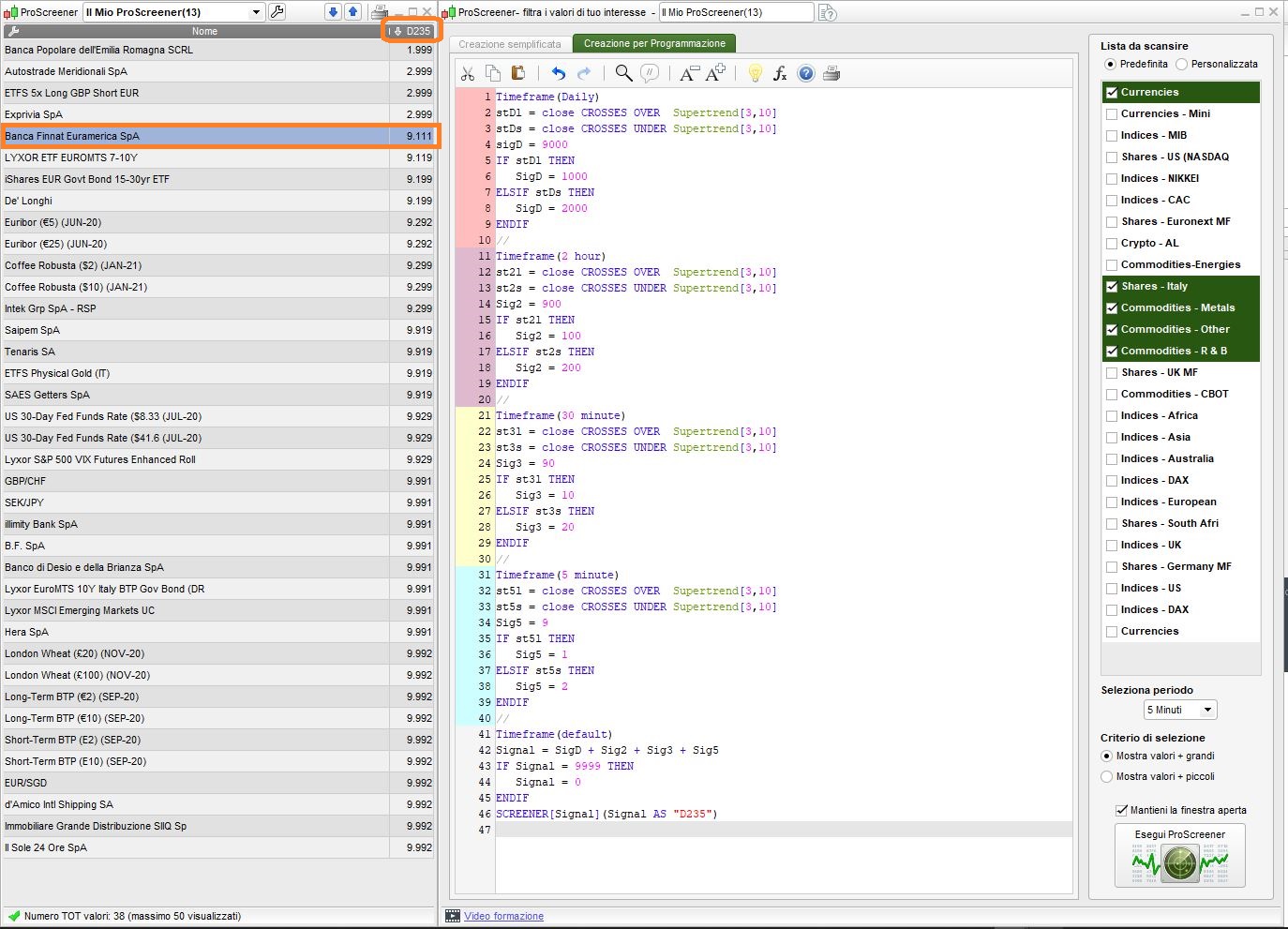
Task: Switch to Creazione semplificata tab
Action: 510,44
